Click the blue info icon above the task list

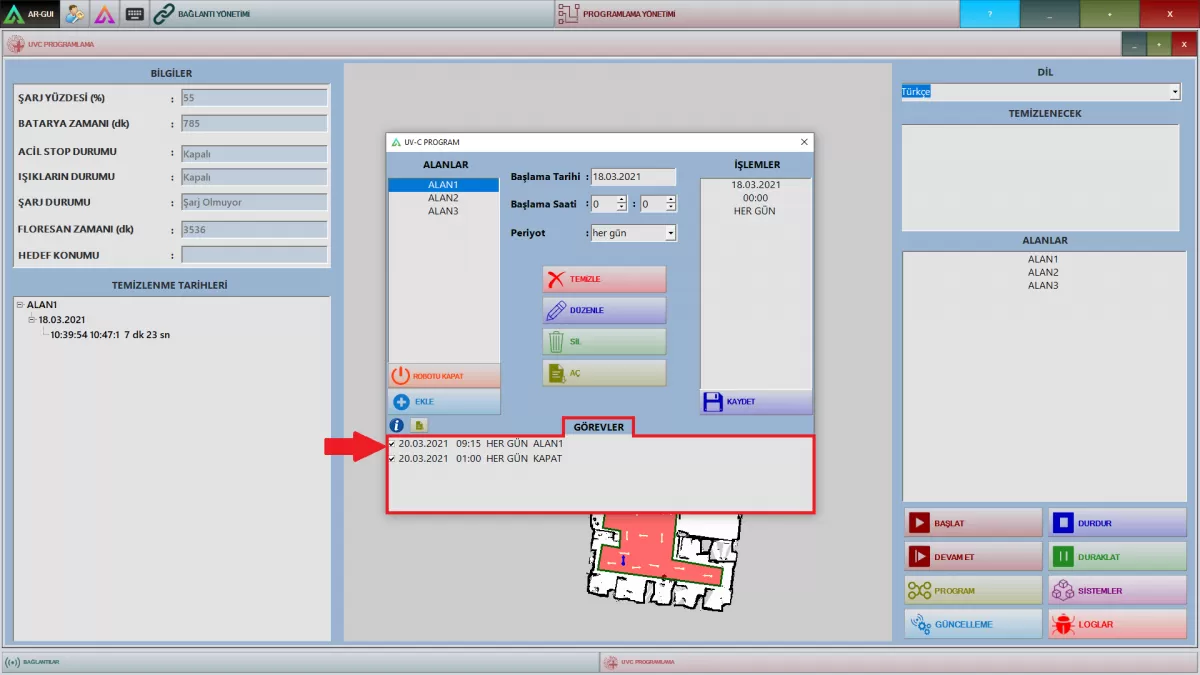click(x=396, y=425)
